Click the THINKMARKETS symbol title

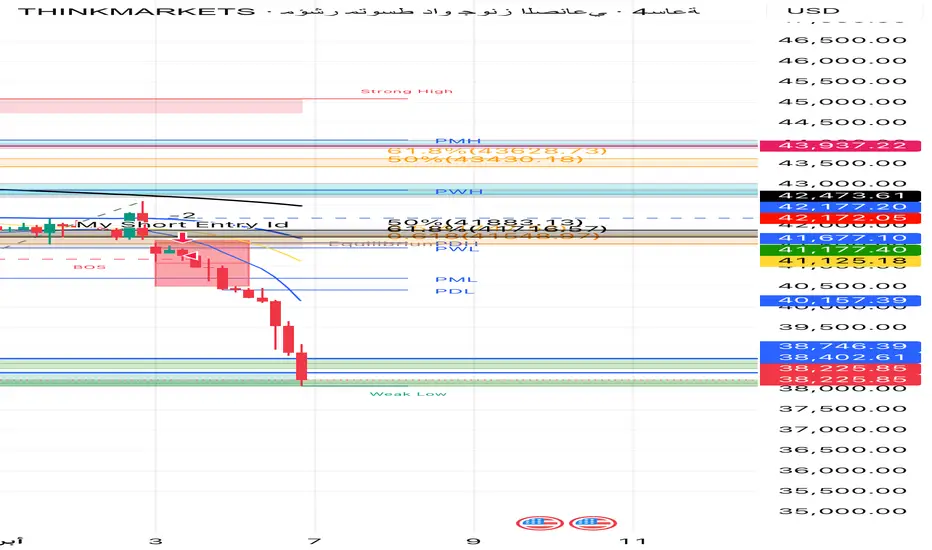click(x=136, y=11)
